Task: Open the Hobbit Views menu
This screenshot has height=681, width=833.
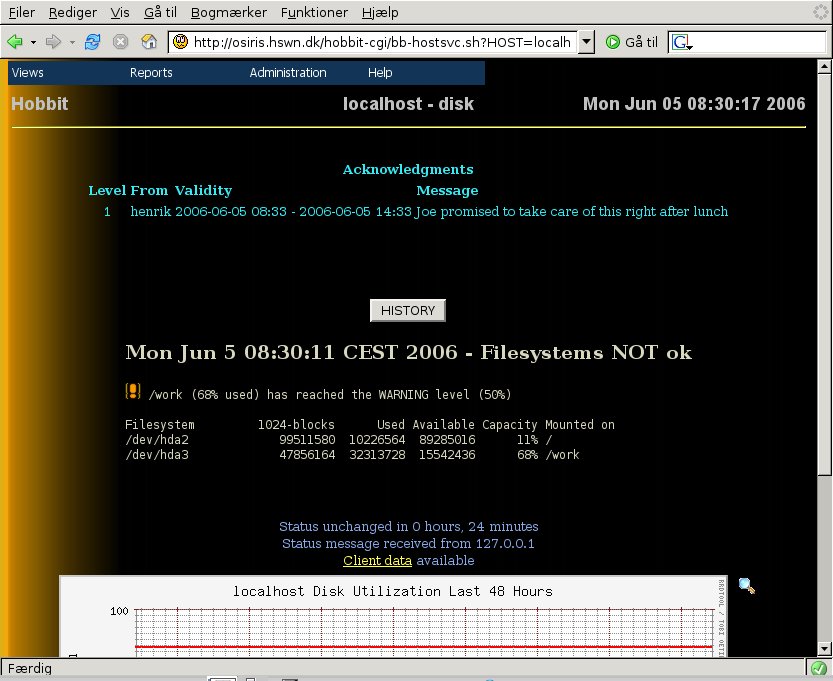Action: pyautogui.click(x=28, y=73)
